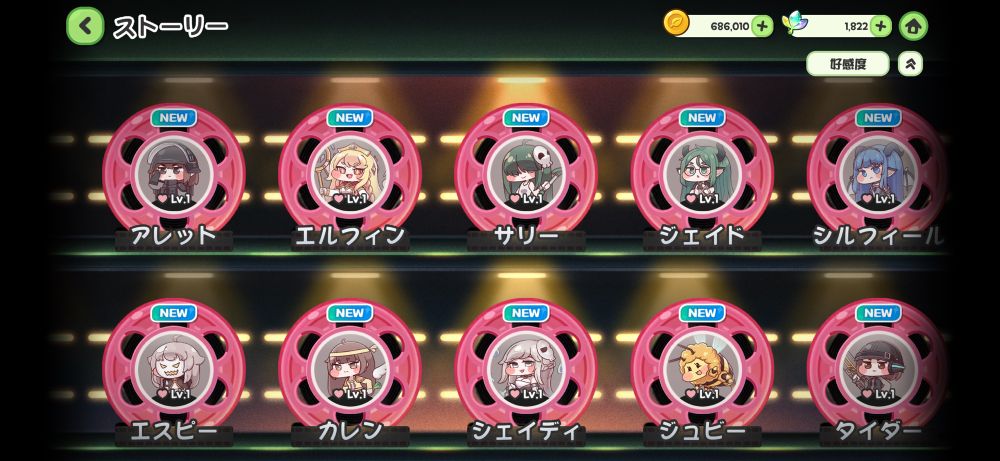Open シルフィール story reel
Viewport: 1000px width, 461px height.
point(878,173)
